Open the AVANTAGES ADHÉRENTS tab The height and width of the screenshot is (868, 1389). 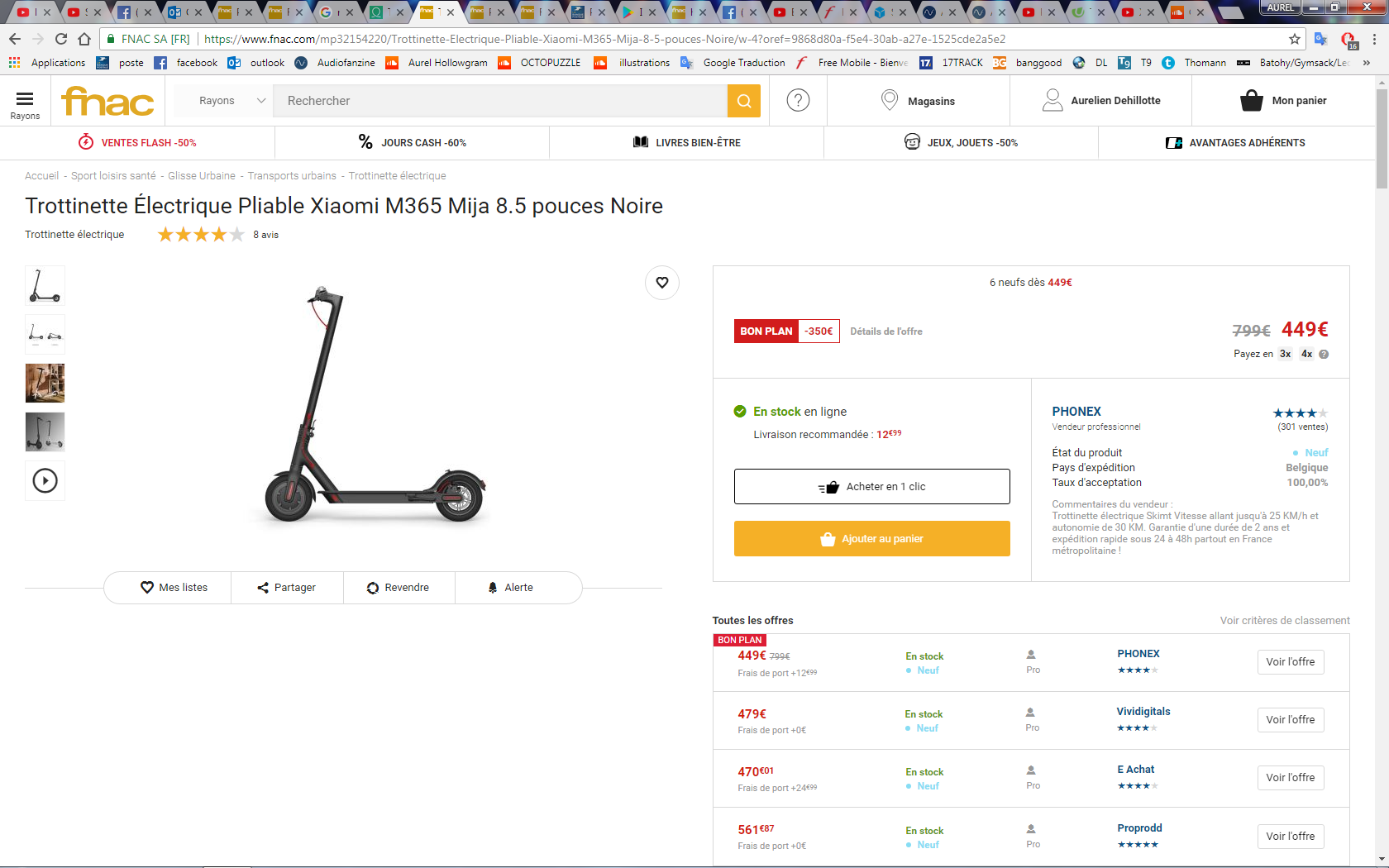pos(1235,143)
